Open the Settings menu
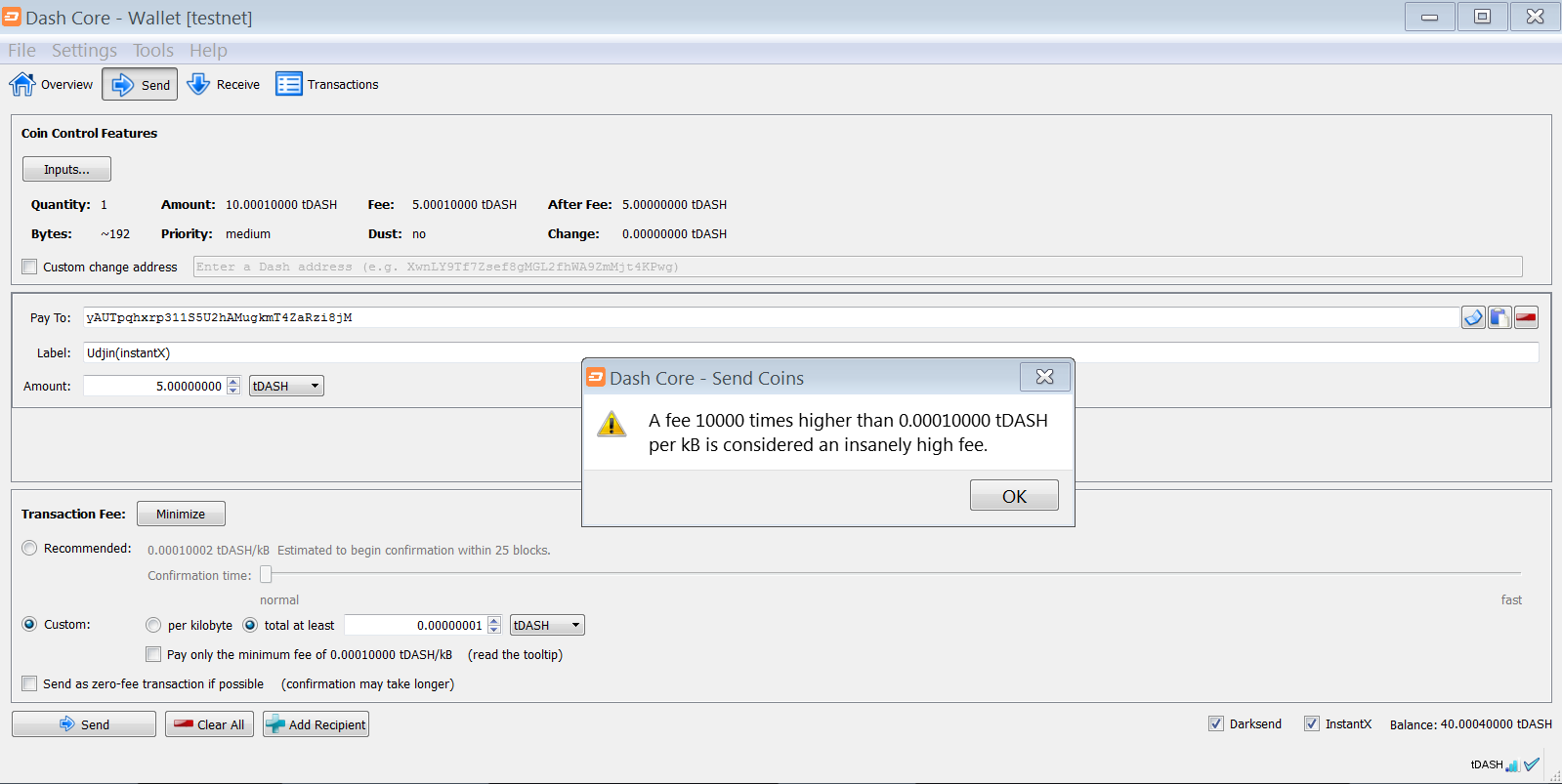1562x784 pixels. 84,51
